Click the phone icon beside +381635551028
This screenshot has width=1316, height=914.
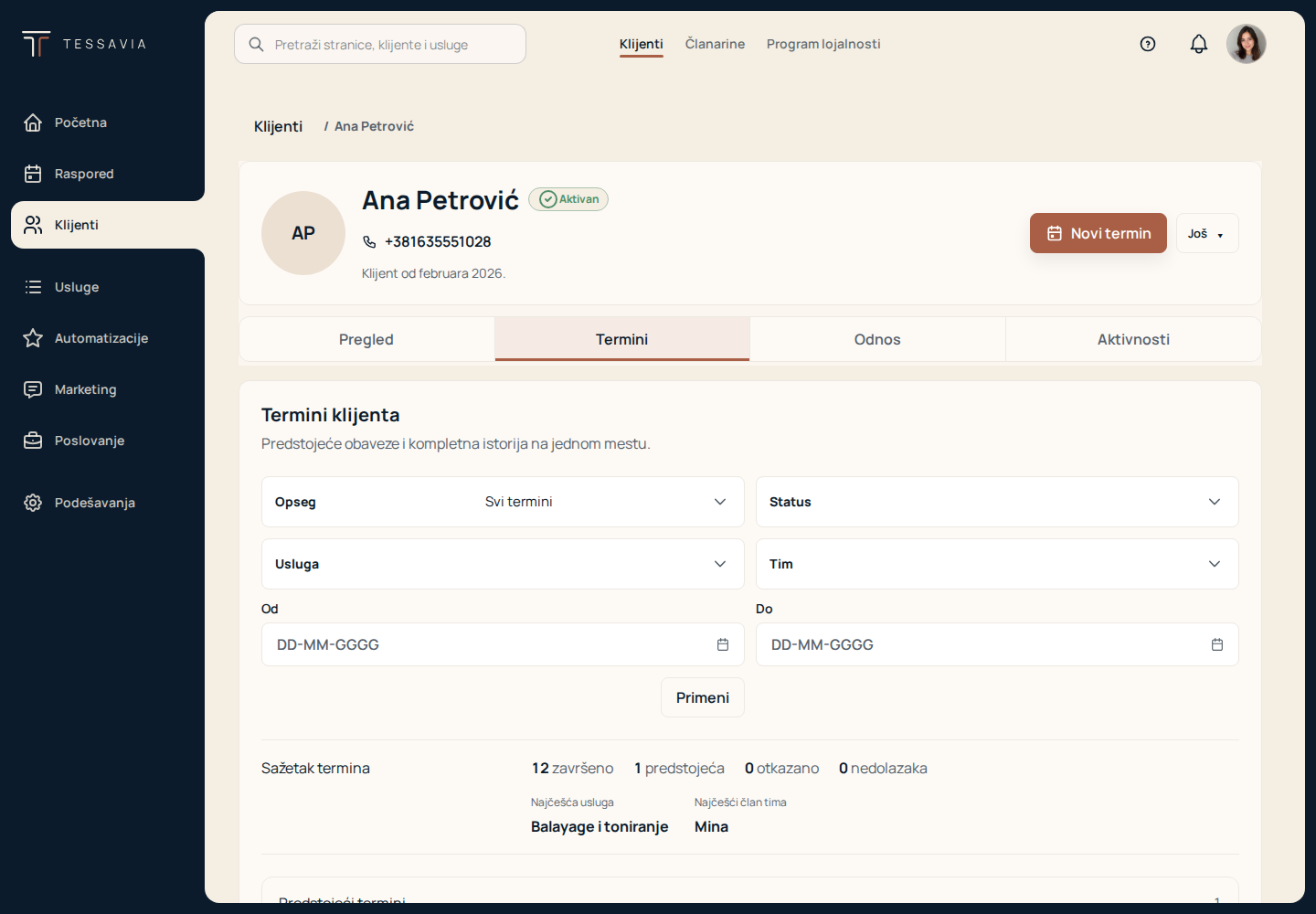coord(369,241)
